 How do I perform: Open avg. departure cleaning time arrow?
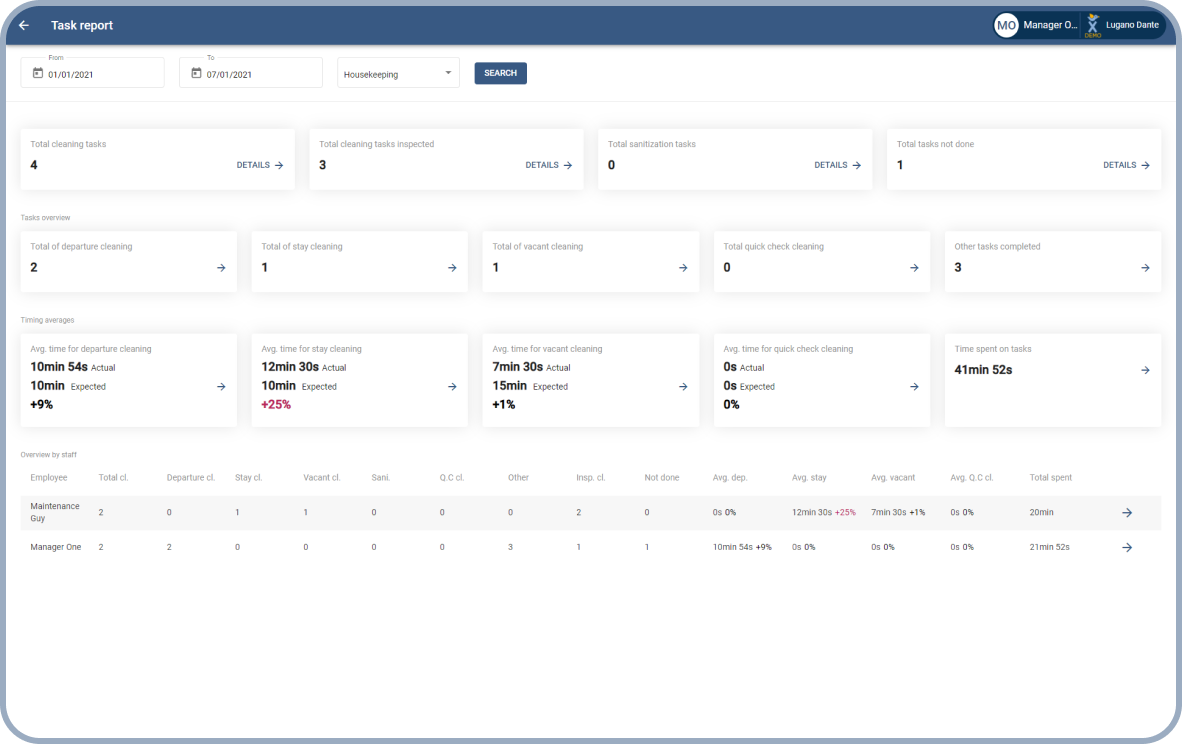221,386
